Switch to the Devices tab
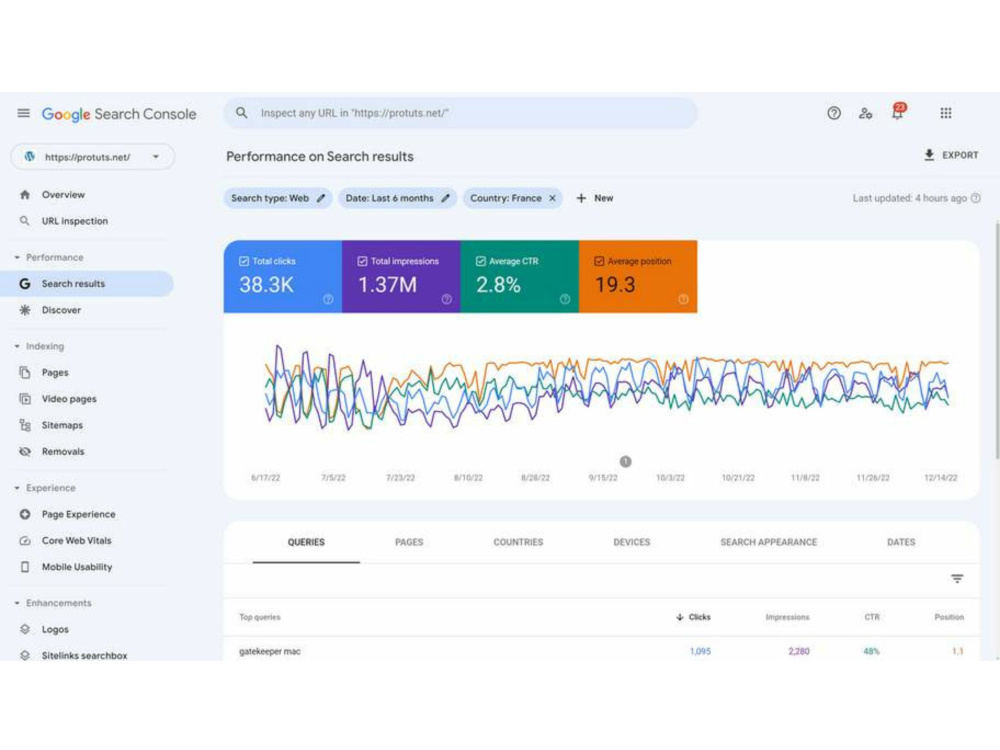 (x=631, y=542)
